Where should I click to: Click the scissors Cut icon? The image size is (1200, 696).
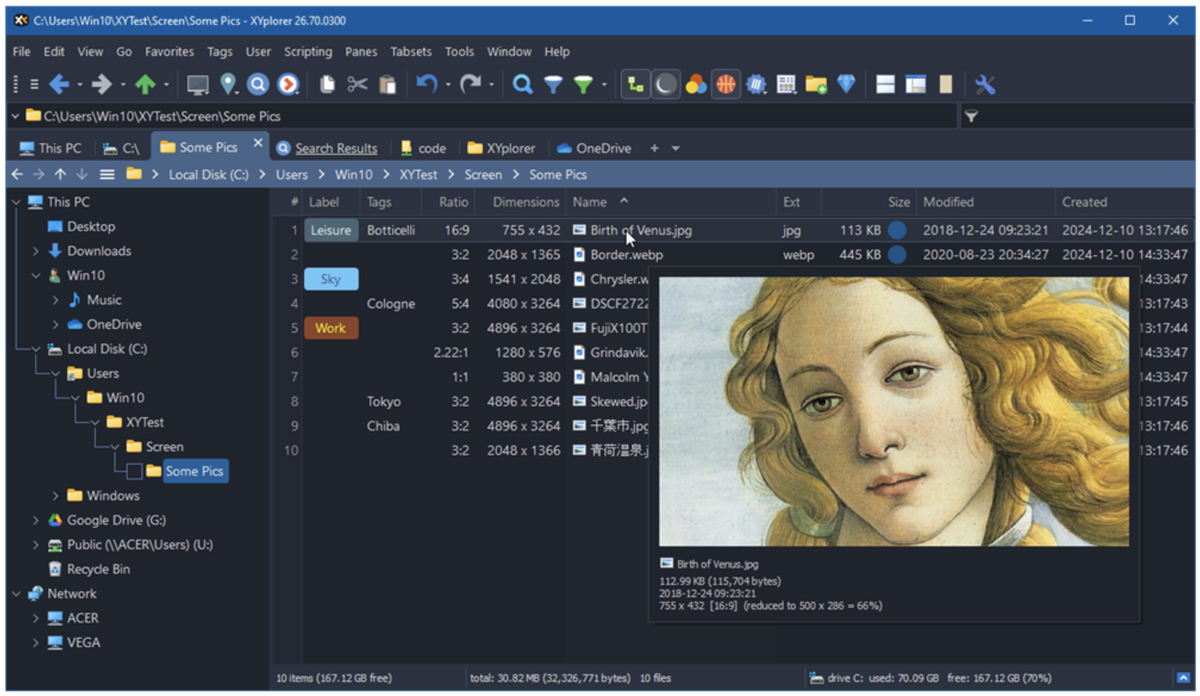click(357, 85)
